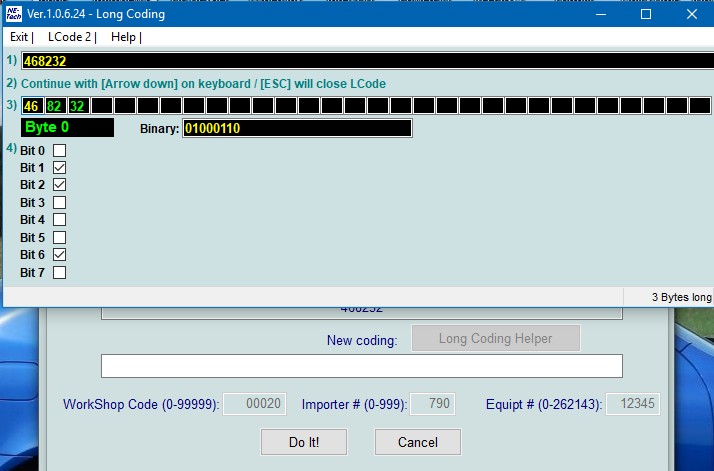Image resolution: width=714 pixels, height=471 pixels.
Task: Click the coding input showing 468232
Action: coord(367,61)
